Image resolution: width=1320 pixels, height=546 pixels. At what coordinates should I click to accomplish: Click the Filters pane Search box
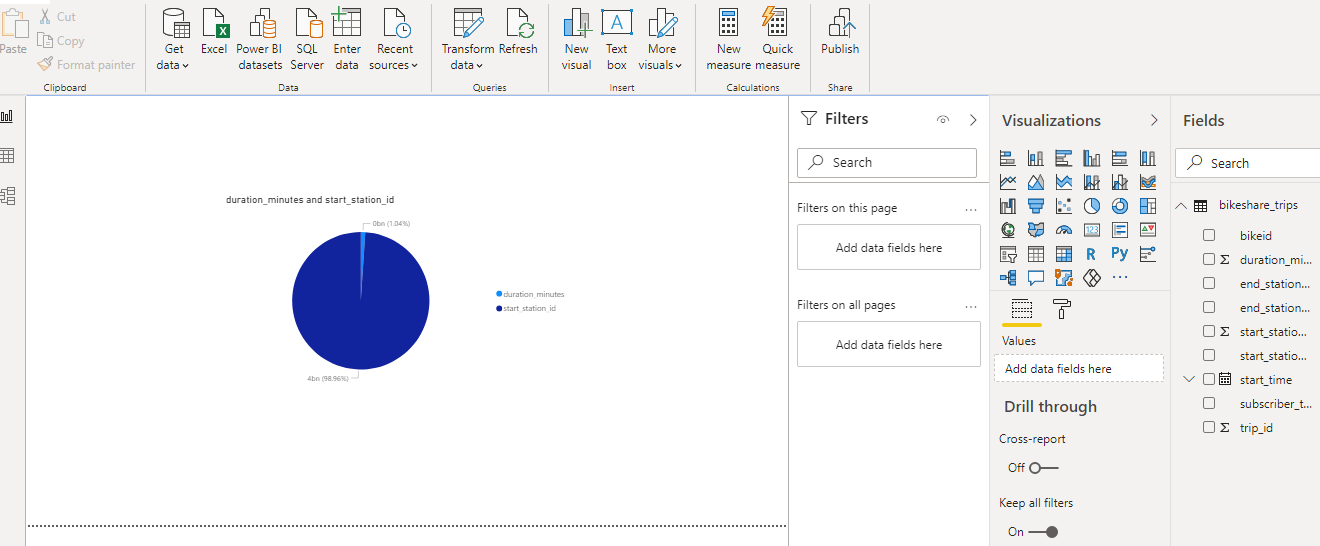tap(887, 163)
